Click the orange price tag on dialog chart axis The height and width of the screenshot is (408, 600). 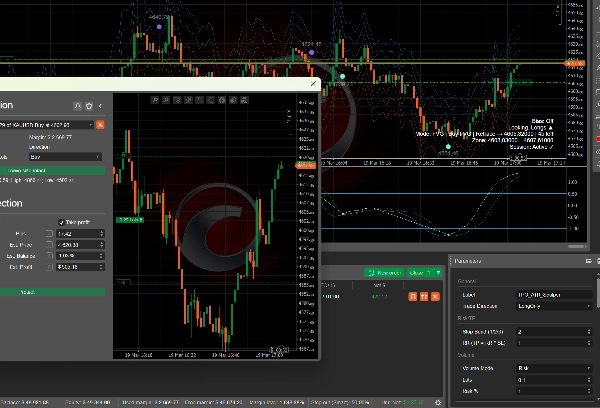pos(306,165)
